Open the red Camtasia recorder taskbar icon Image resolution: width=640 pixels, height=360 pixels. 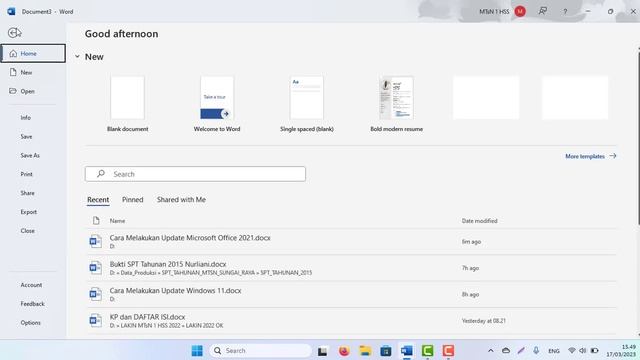click(448, 351)
